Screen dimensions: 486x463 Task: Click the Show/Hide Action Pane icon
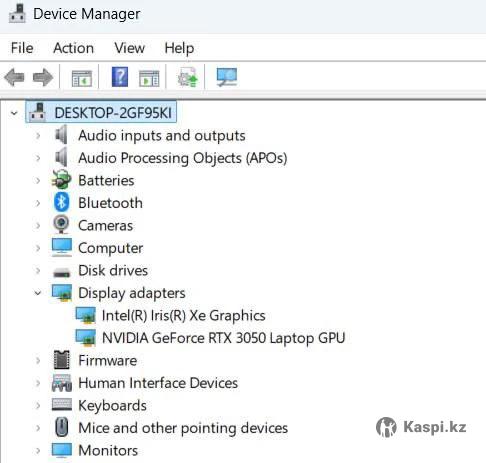[149, 78]
